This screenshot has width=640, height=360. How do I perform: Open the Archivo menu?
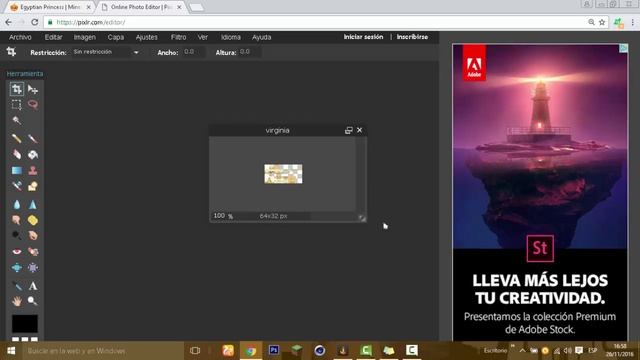coord(20,37)
